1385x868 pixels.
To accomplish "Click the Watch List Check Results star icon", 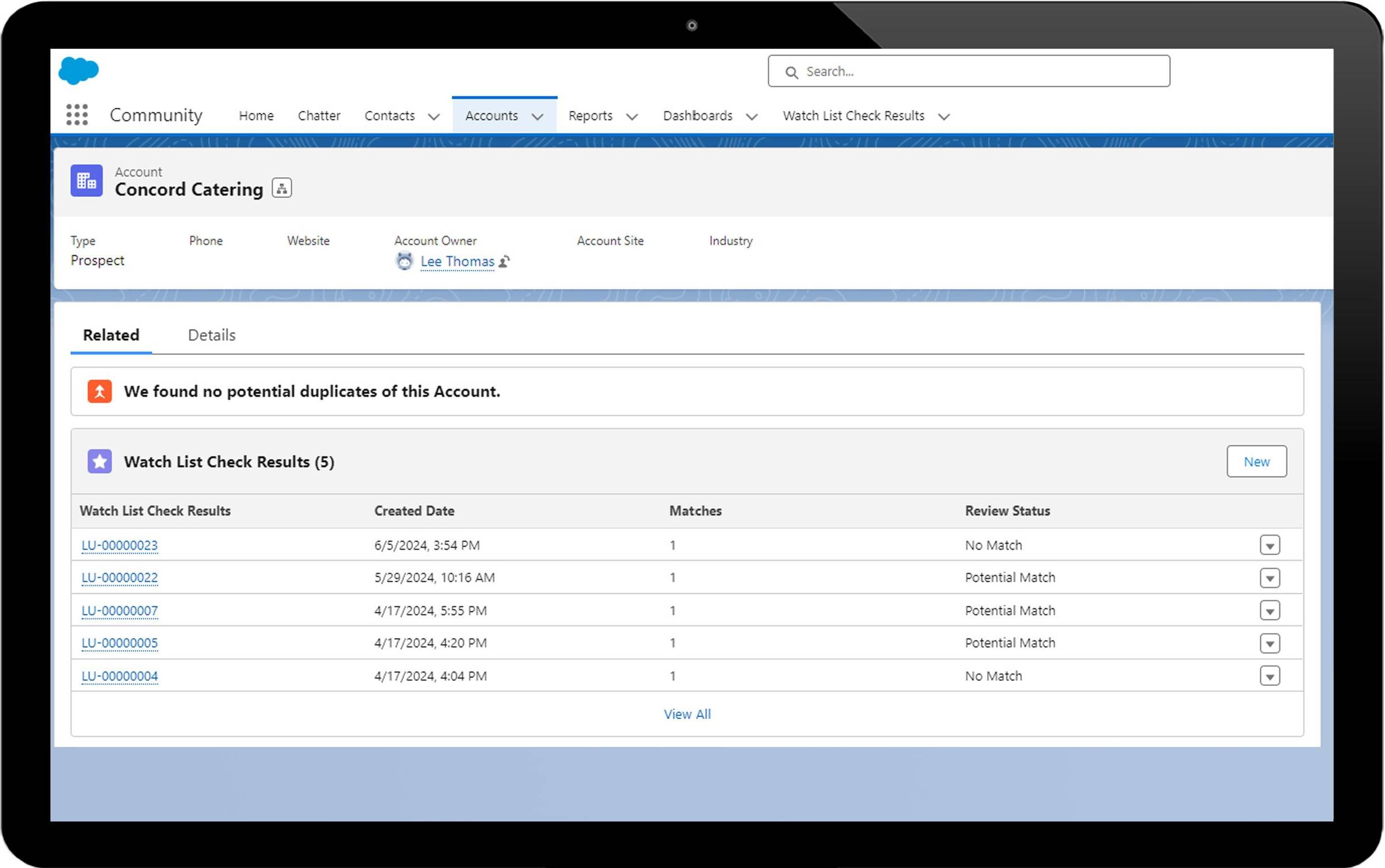I will pyautogui.click(x=100, y=462).
